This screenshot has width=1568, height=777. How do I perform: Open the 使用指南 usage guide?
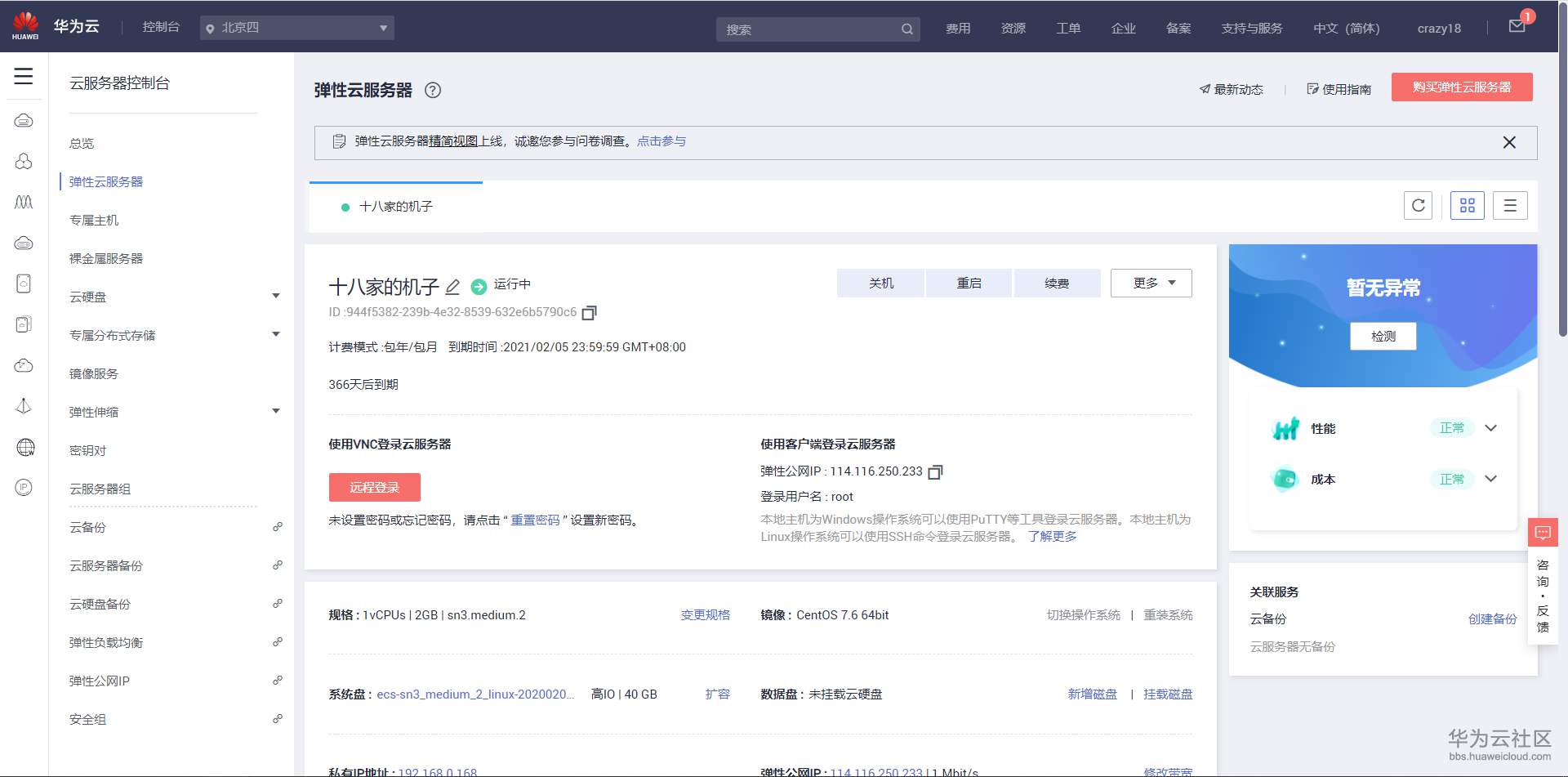click(1339, 90)
